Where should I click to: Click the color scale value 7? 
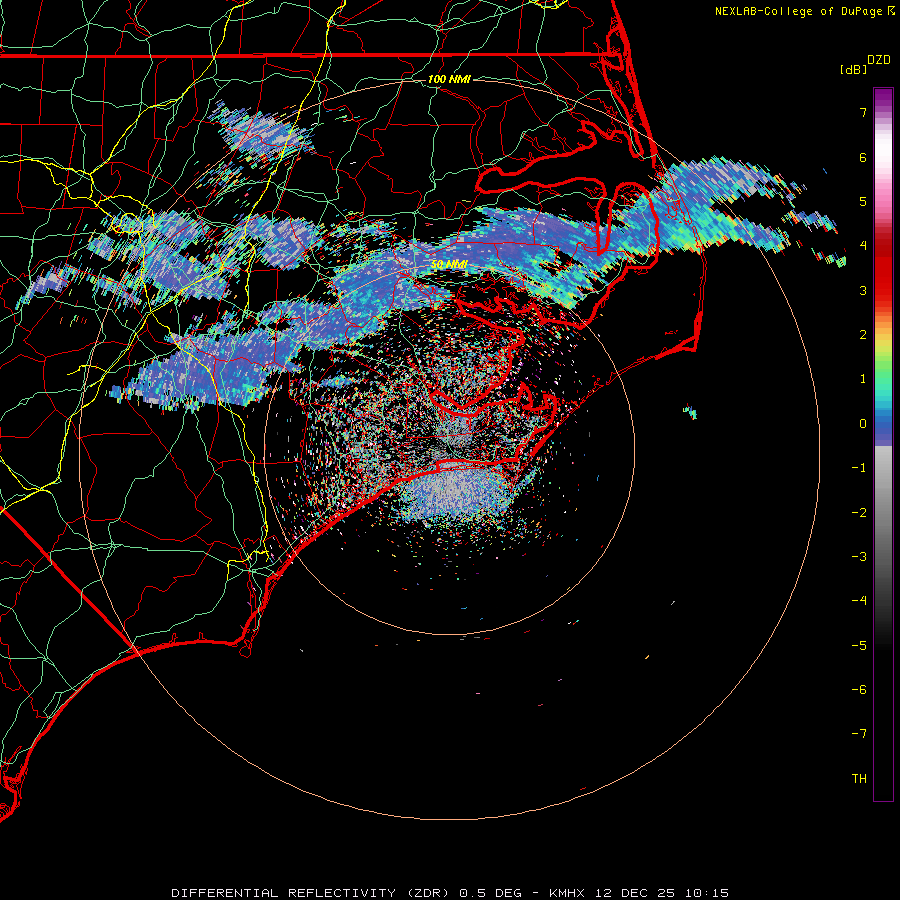[863, 112]
